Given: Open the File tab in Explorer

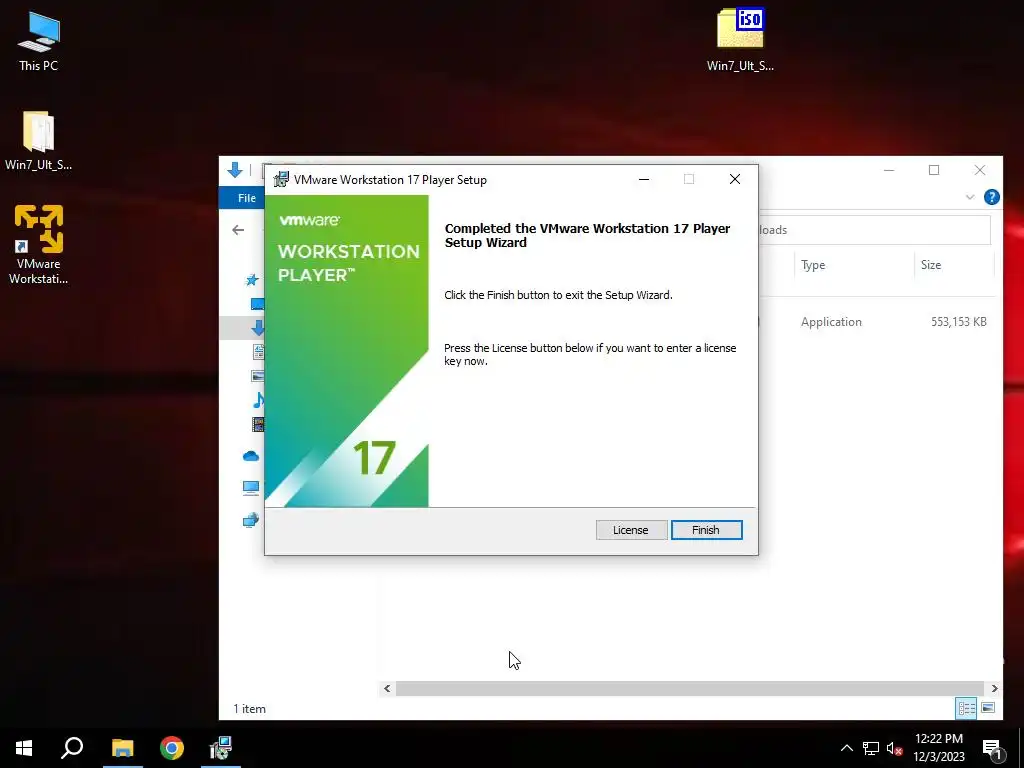Looking at the screenshot, I should (x=247, y=198).
